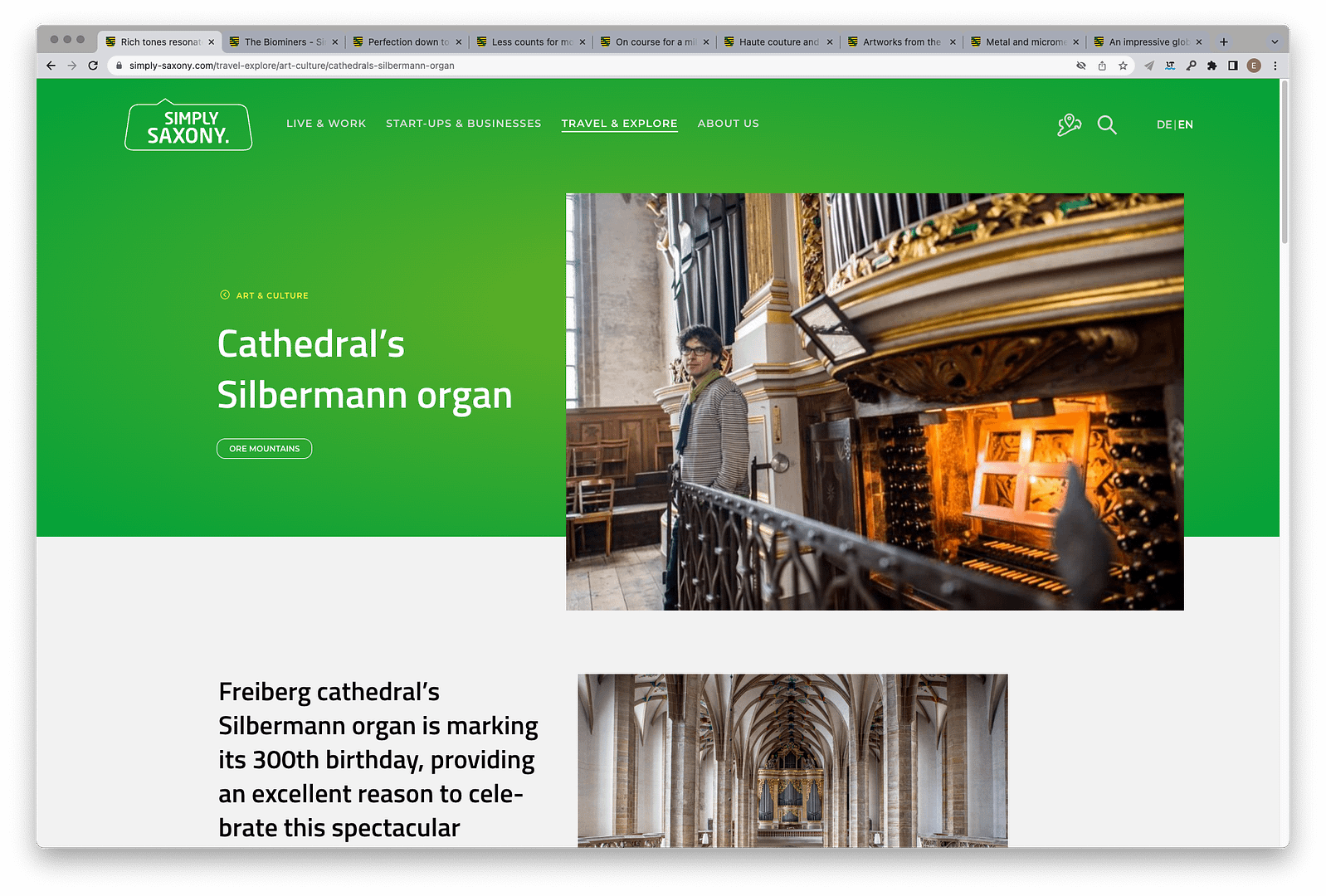Click the Ore Mountains tag button
1326x896 pixels.
click(264, 449)
